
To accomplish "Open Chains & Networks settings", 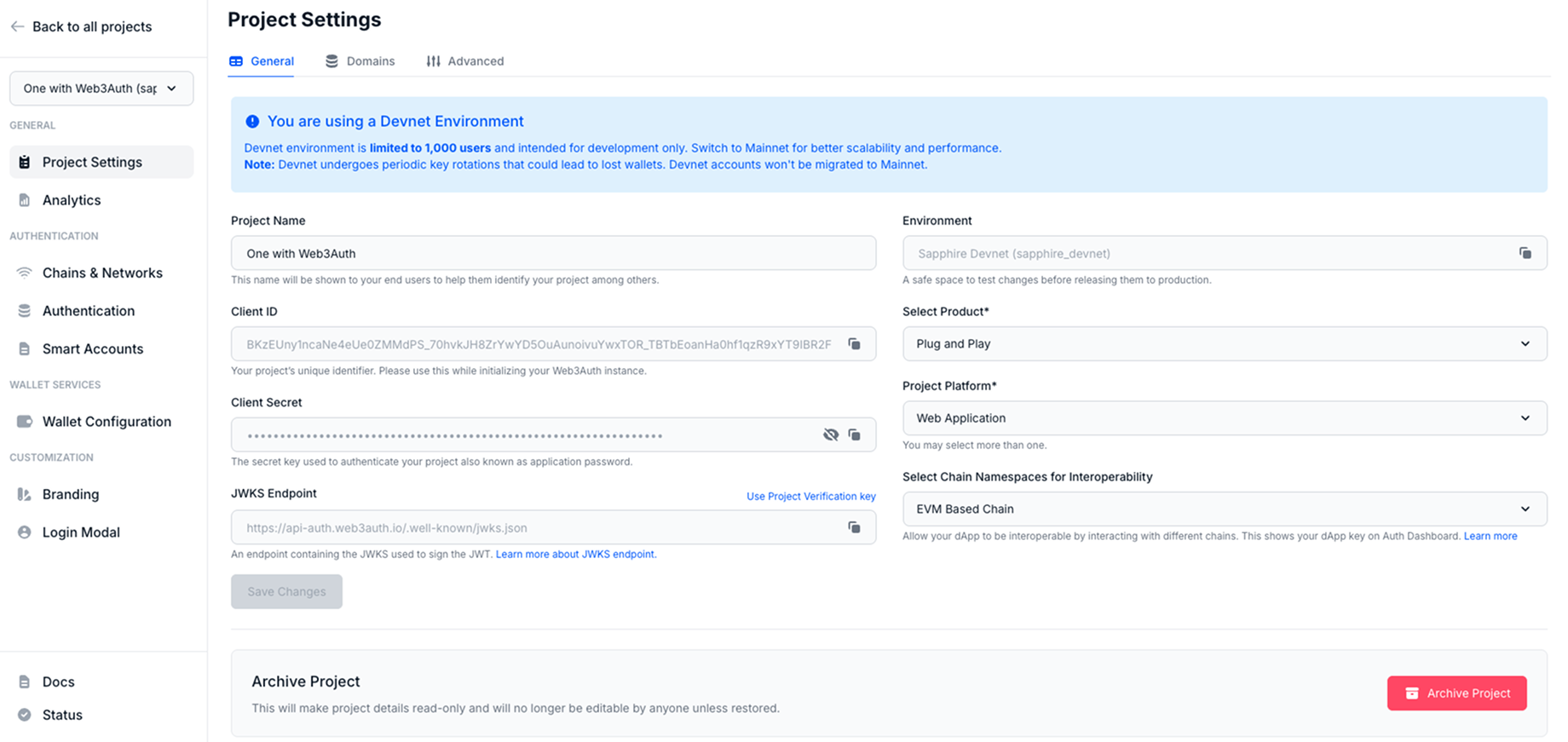I will [x=101, y=273].
